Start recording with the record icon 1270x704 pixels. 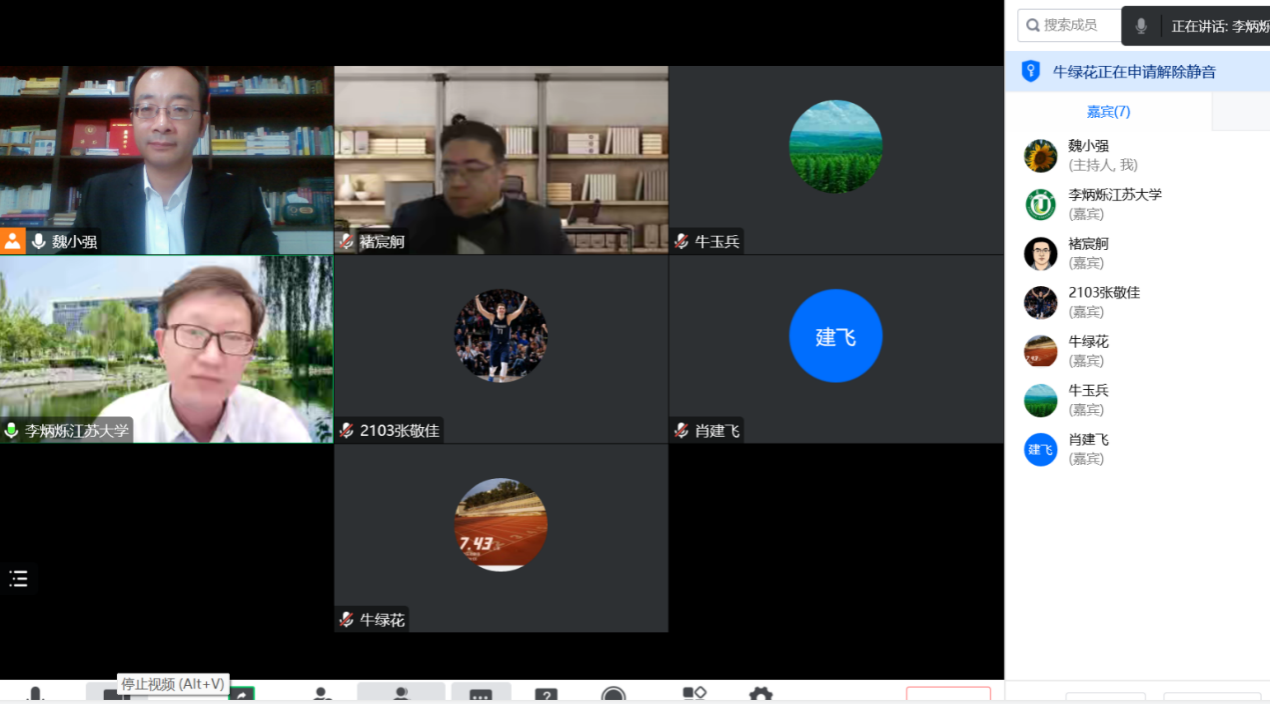click(x=613, y=695)
